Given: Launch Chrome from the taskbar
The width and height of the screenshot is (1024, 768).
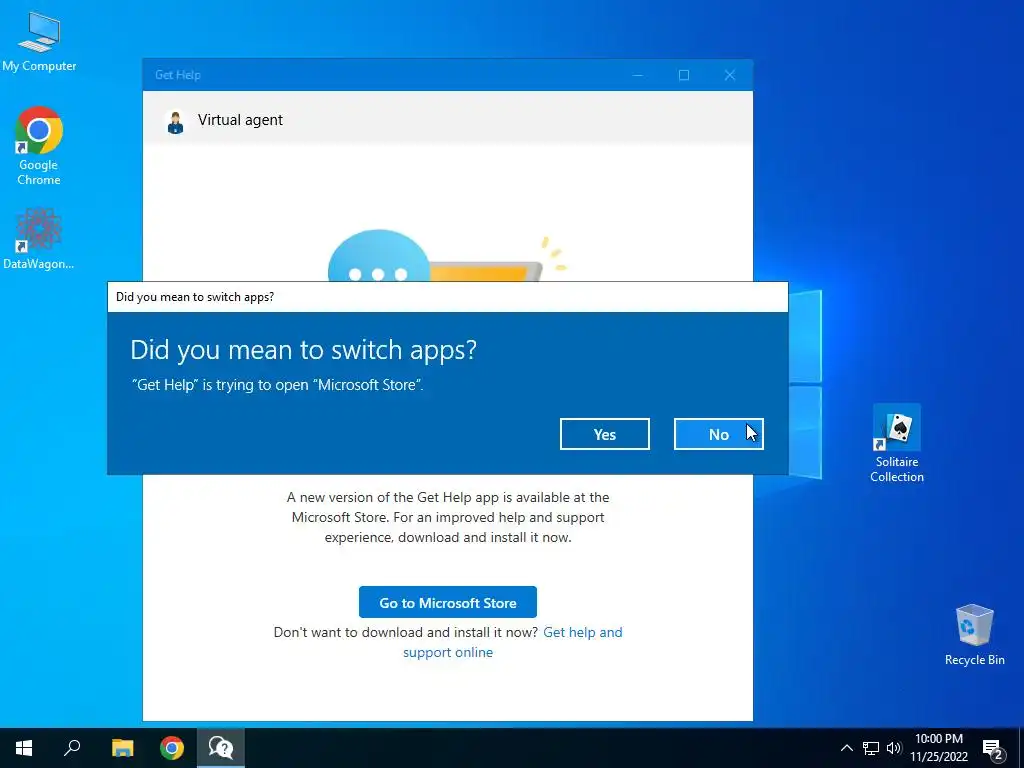Looking at the screenshot, I should (172, 748).
